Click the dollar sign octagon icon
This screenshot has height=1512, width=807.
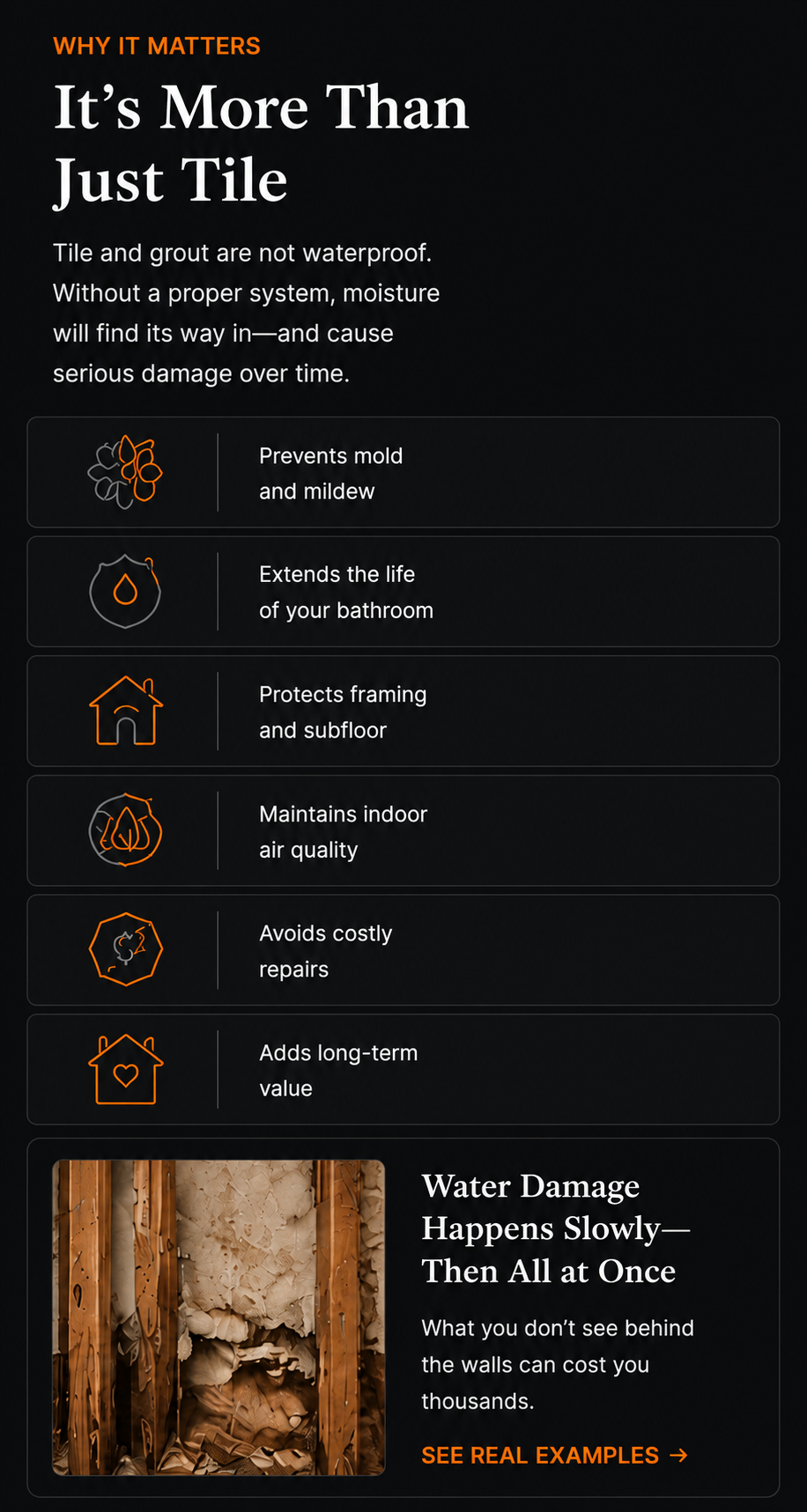pos(126,949)
